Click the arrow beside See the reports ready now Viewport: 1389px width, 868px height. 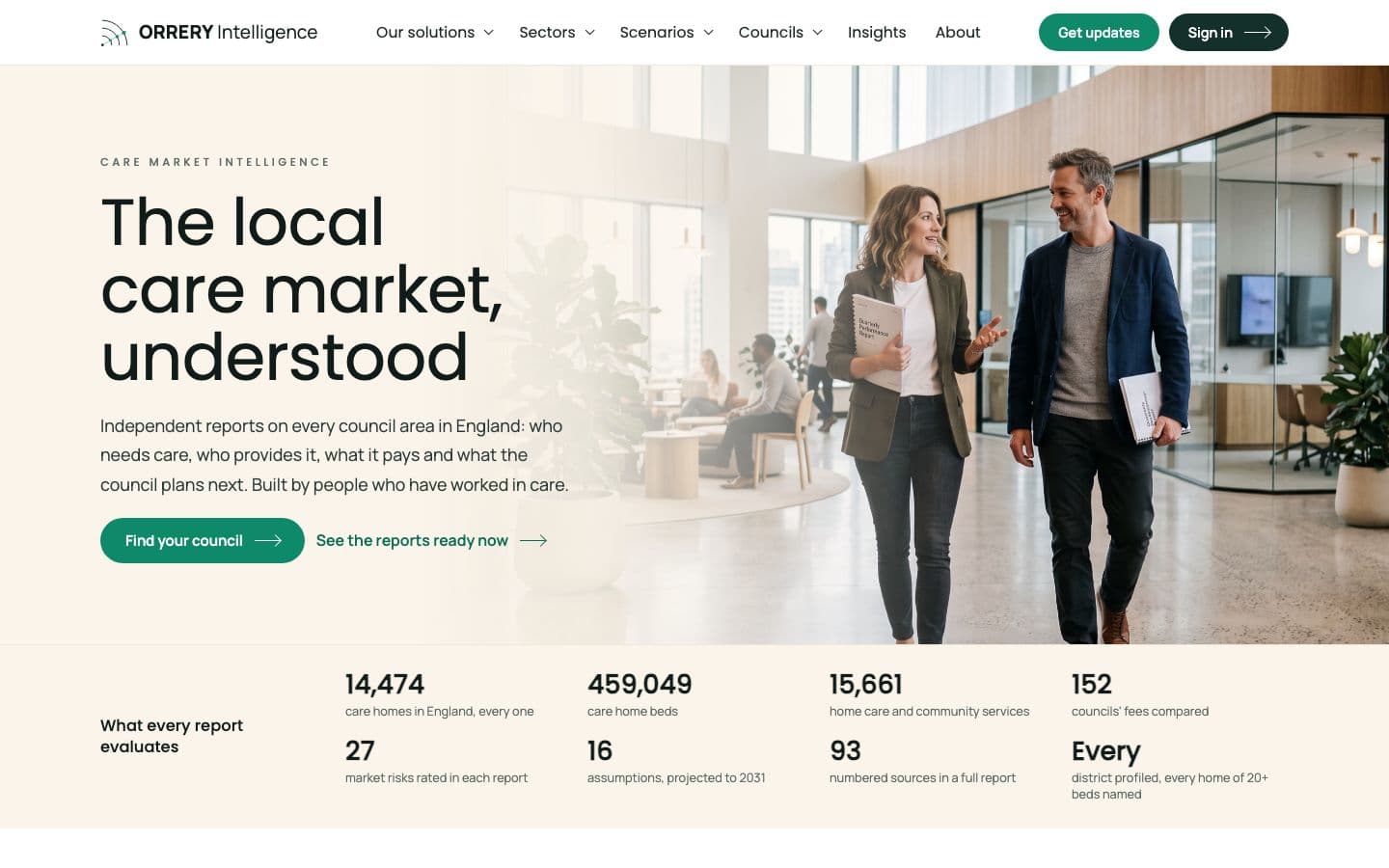[x=533, y=541]
